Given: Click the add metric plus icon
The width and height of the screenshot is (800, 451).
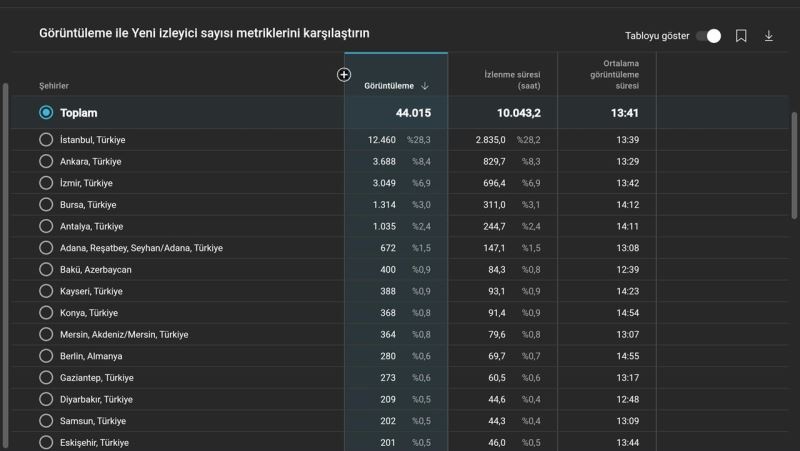Looking at the screenshot, I should (x=344, y=75).
